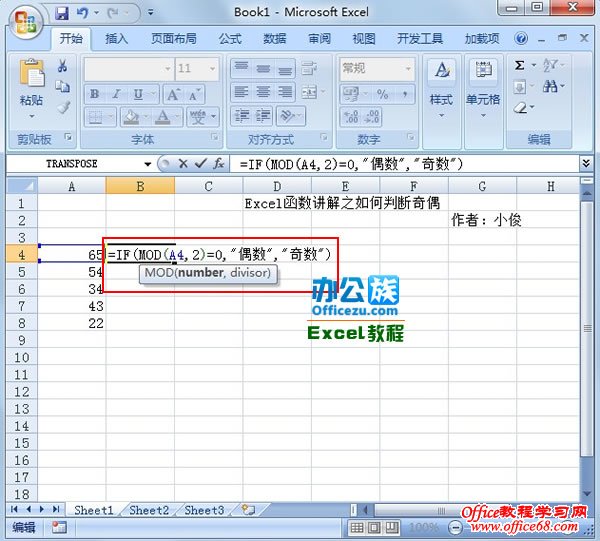Click the Find & Select binoculars icon
Screen dimensions: 600x541
550,86
